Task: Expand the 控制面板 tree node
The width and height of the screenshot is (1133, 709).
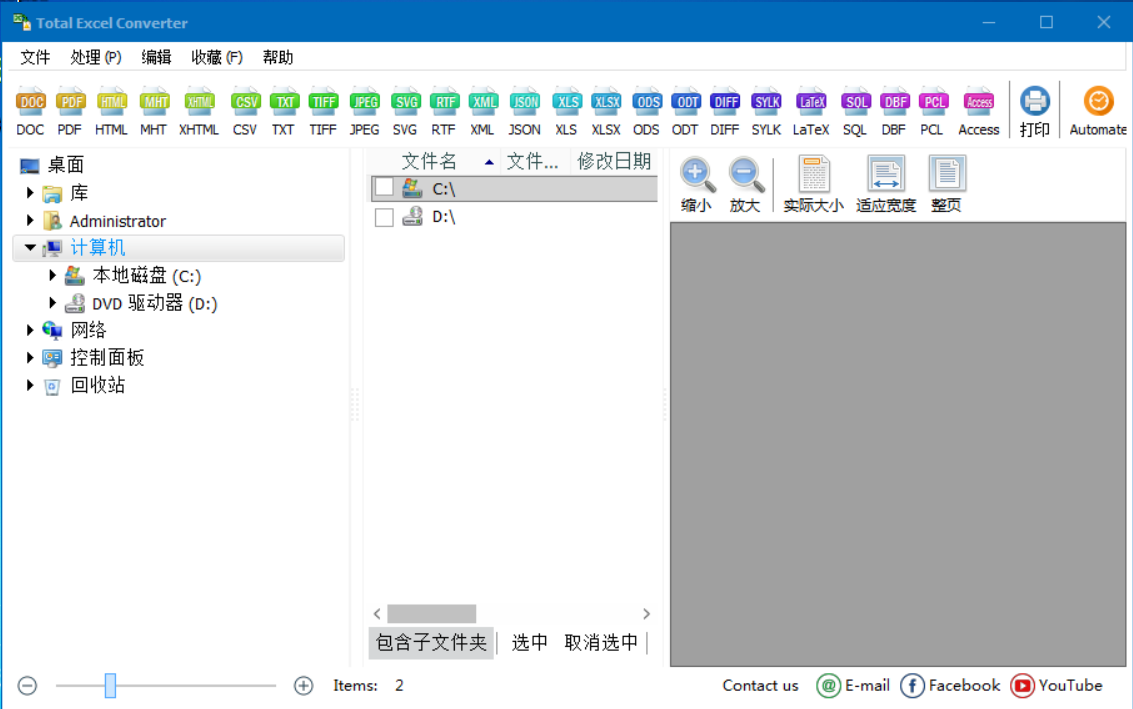Action: pos(30,358)
